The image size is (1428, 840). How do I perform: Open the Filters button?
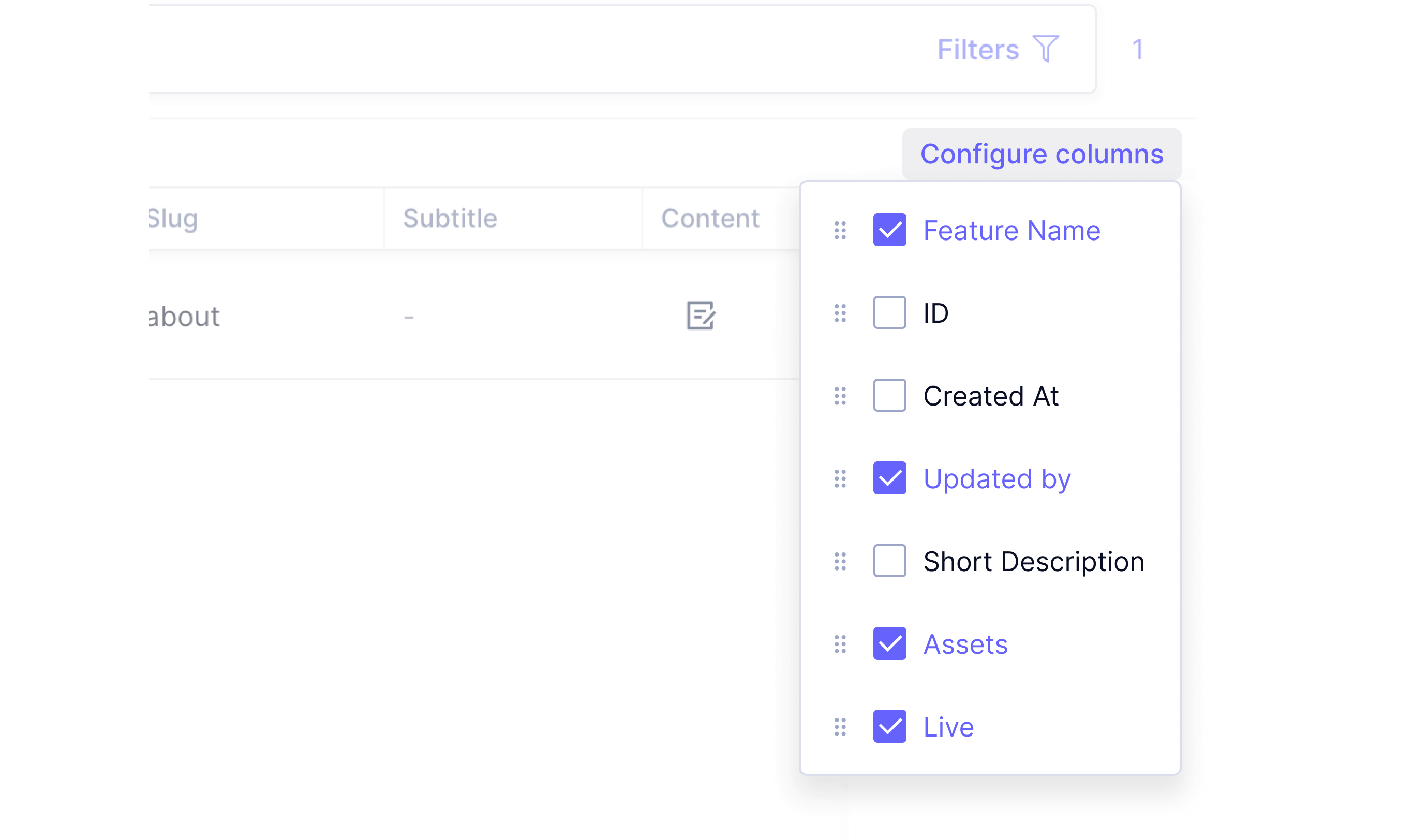pos(978,50)
